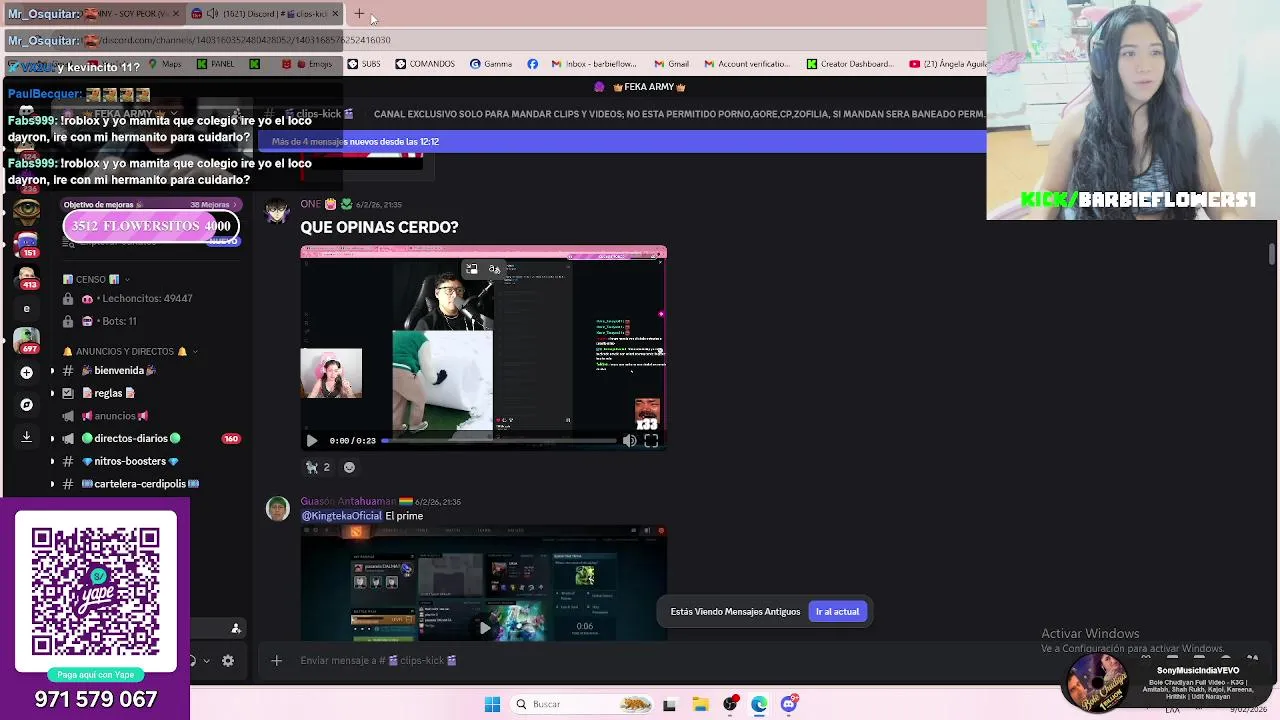Toggle fullscreen on the first video
The image size is (1280, 720).
(651, 441)
